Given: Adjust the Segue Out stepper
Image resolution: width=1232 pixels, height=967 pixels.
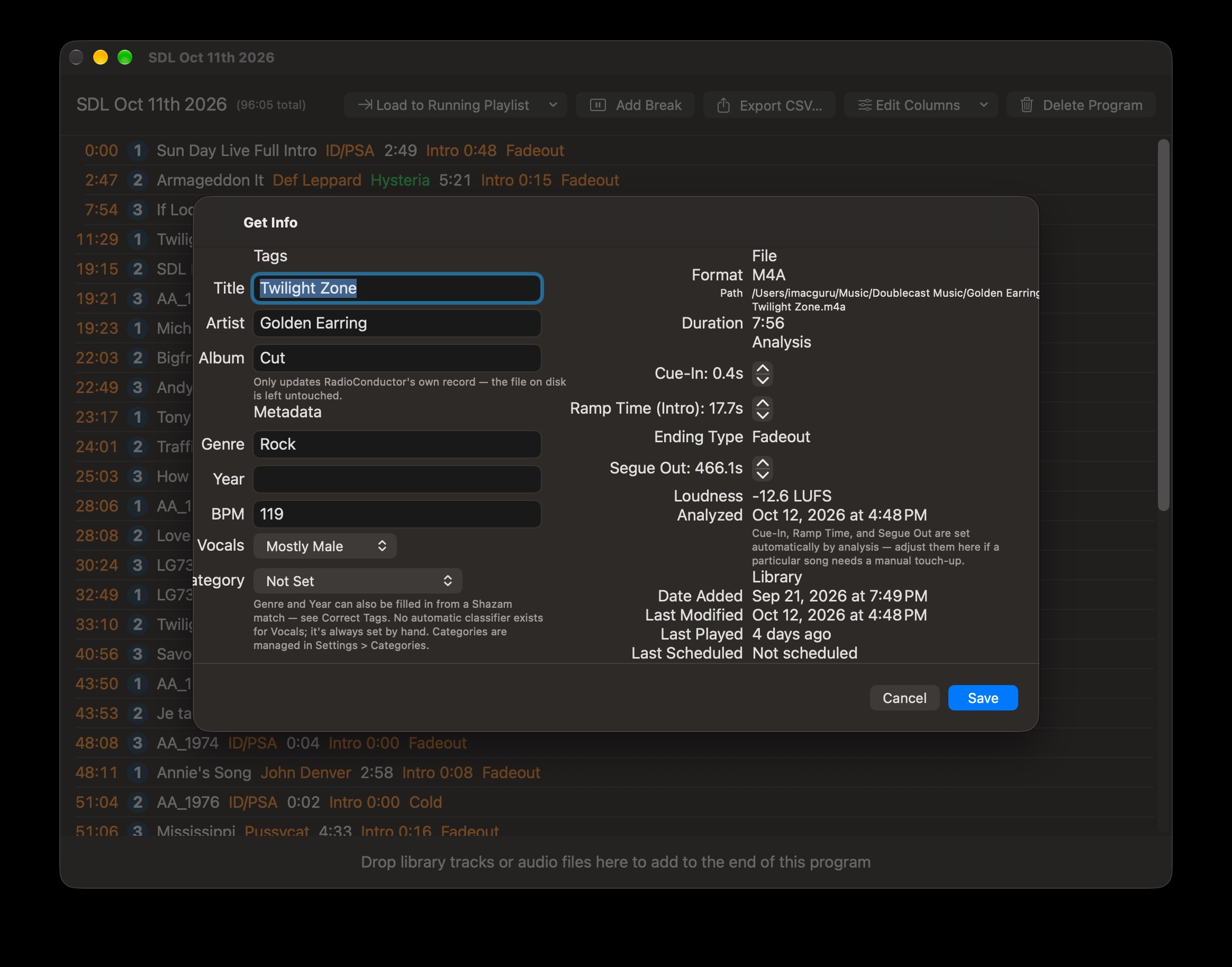Looking at the screenshot, I should pyautogui.click(x=763, y=468).
